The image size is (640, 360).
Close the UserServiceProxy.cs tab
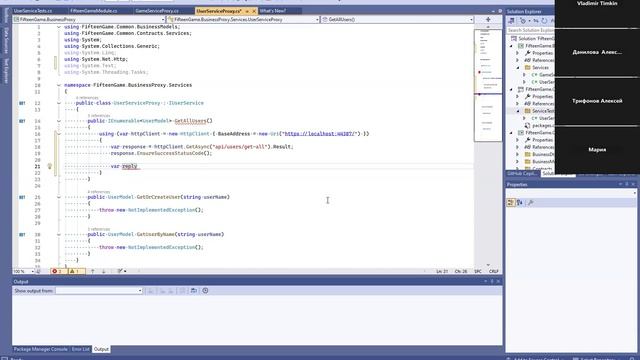pos(254,11)
